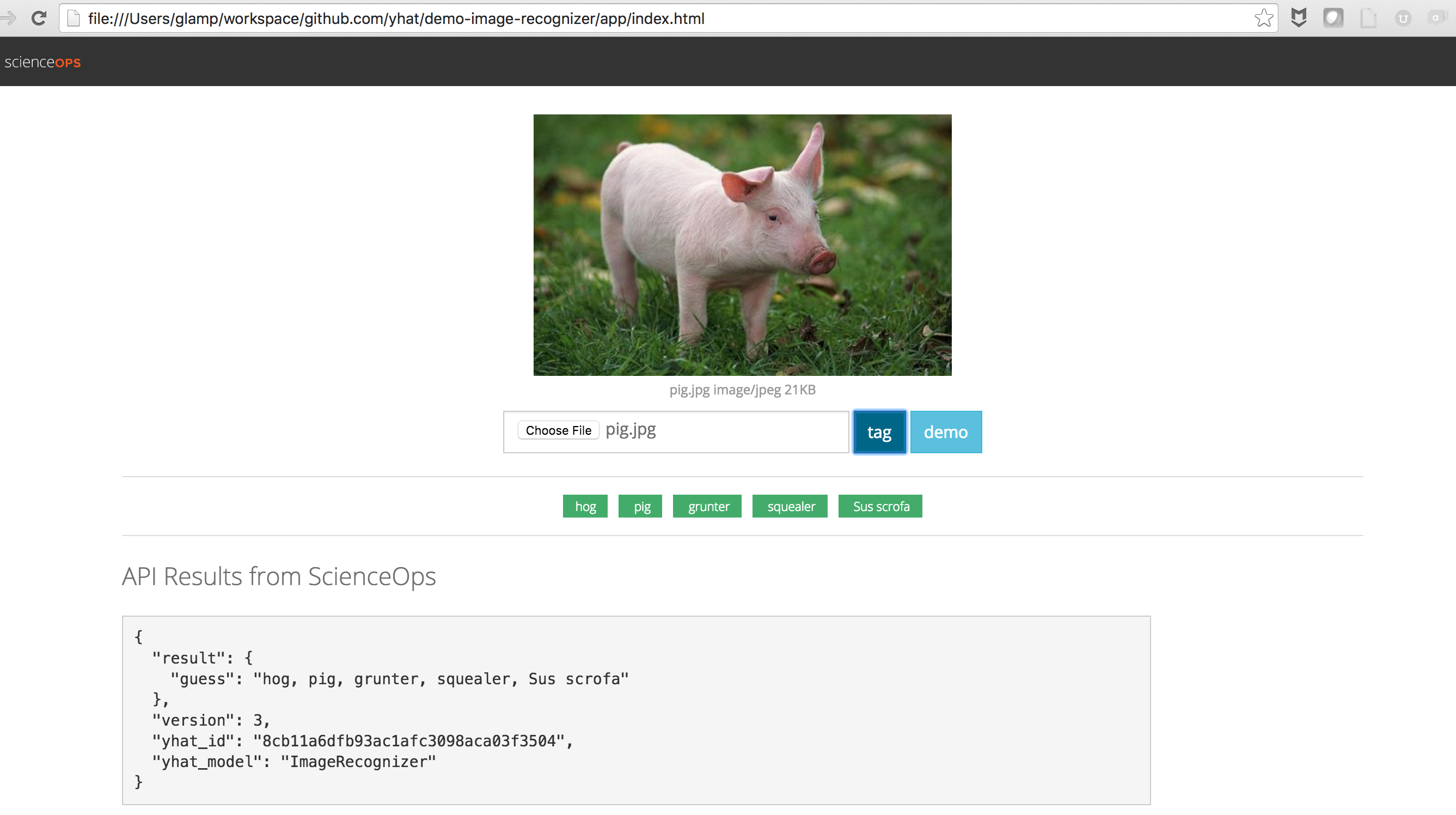Click the green squealer tag

pyautogui.click(x=790, y=506)
